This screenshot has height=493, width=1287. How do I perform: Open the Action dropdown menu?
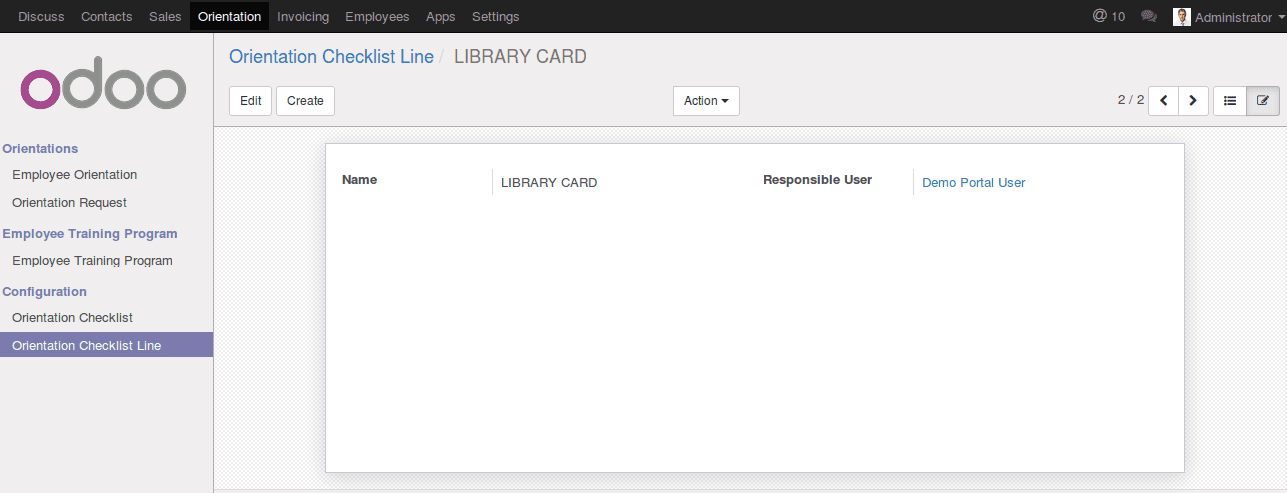pyautogui.click(x=706, y=101)
